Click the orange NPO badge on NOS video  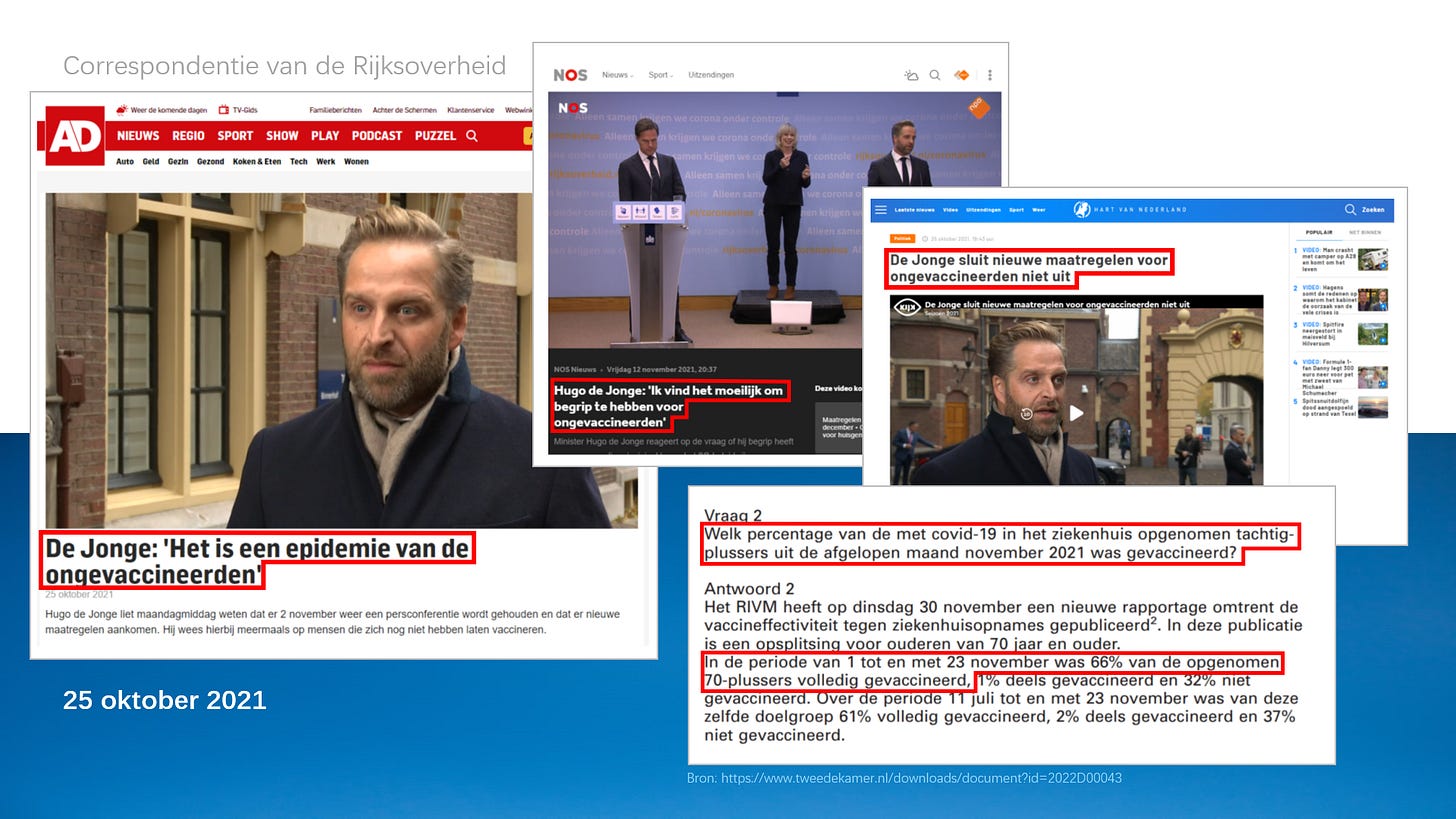(x=979, y=107)
